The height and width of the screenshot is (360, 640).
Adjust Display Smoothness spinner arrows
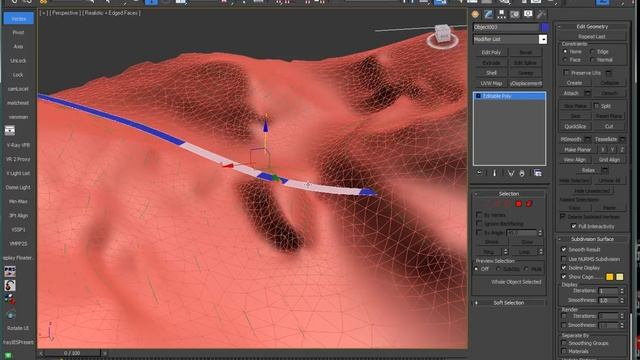(x=622, y=300)
